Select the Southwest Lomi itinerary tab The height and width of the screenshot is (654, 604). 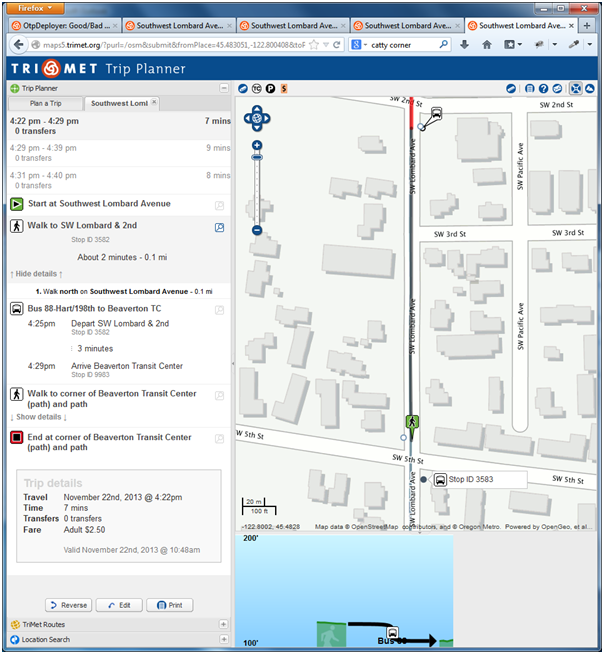pos(119,103)
